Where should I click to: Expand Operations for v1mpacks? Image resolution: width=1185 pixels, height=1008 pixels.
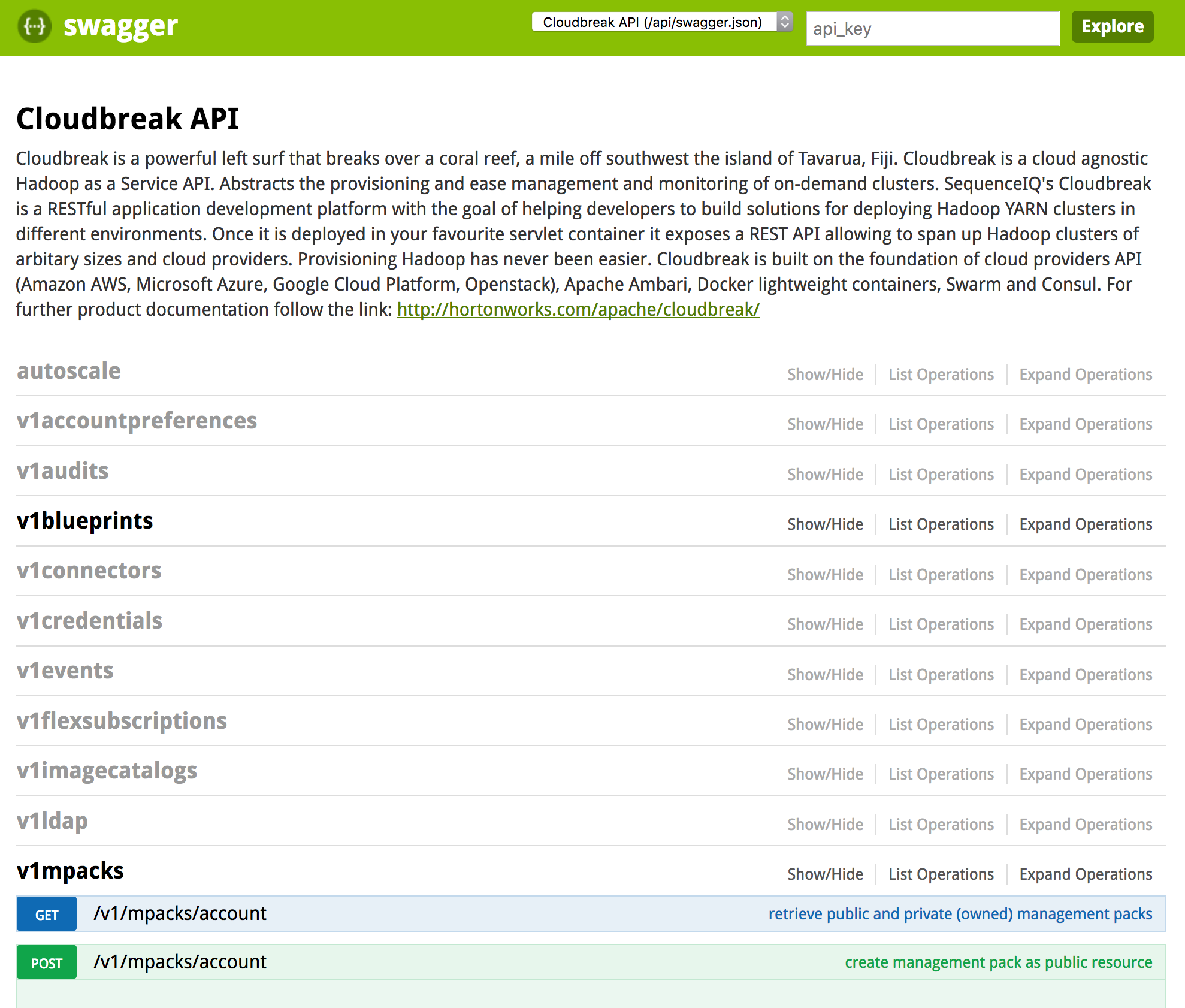click(1086, 874)
